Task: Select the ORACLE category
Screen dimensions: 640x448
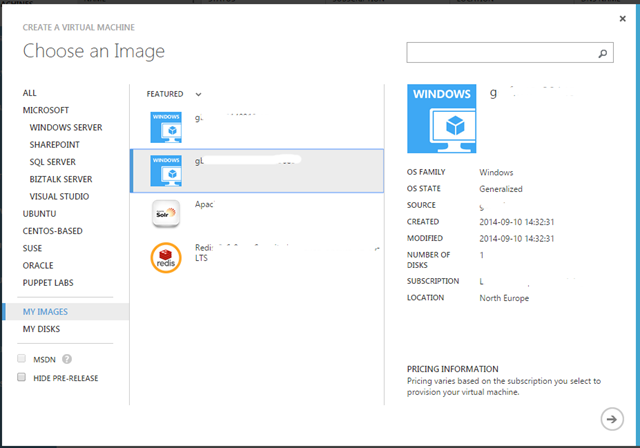Action: [x=38, y=266]
